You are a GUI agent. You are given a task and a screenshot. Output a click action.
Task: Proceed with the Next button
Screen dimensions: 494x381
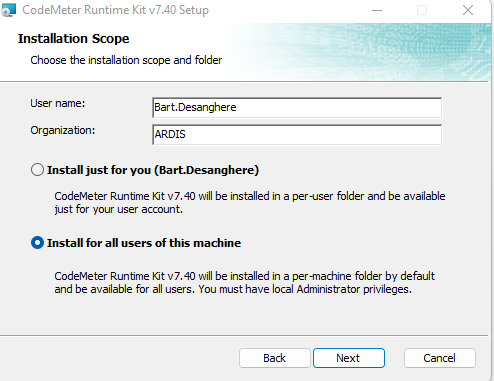pos(349,358)
